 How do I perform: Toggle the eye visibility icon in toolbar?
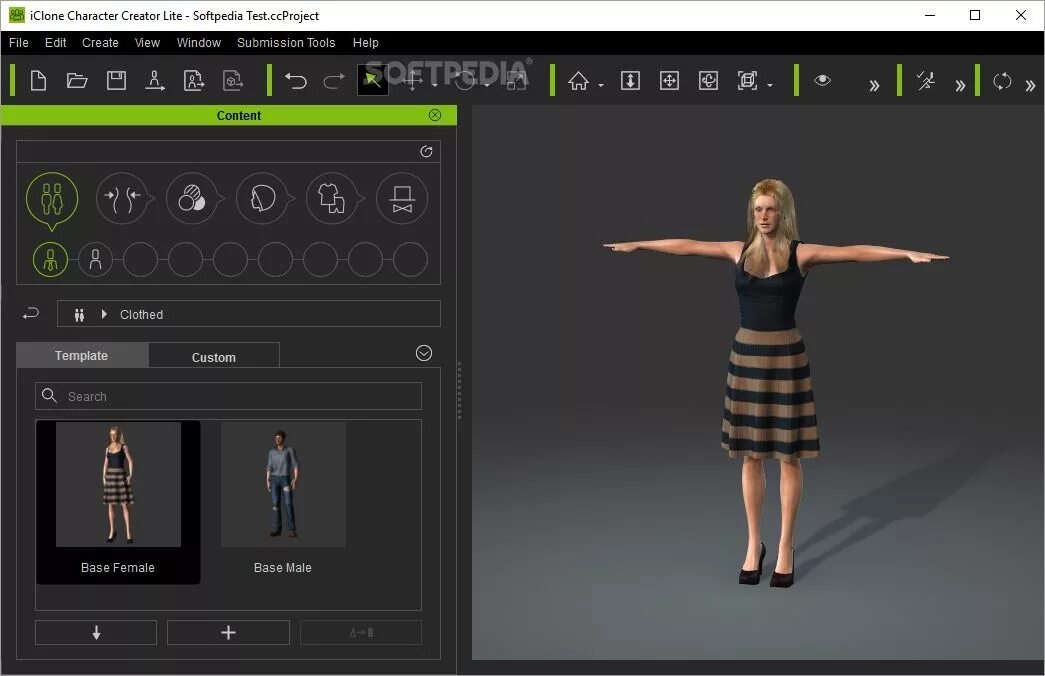click(x=822, y=81)
